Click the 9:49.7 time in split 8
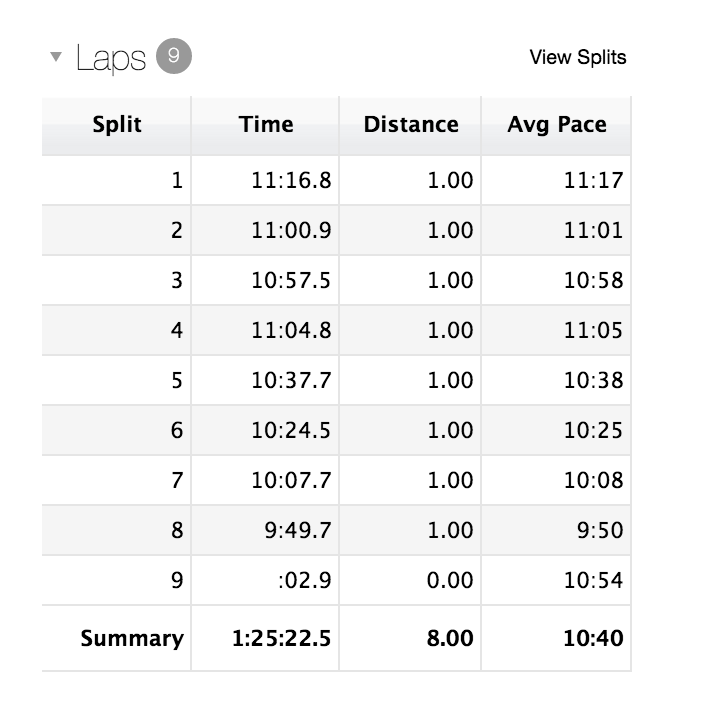722x708 pixels. tap(297, 530)
